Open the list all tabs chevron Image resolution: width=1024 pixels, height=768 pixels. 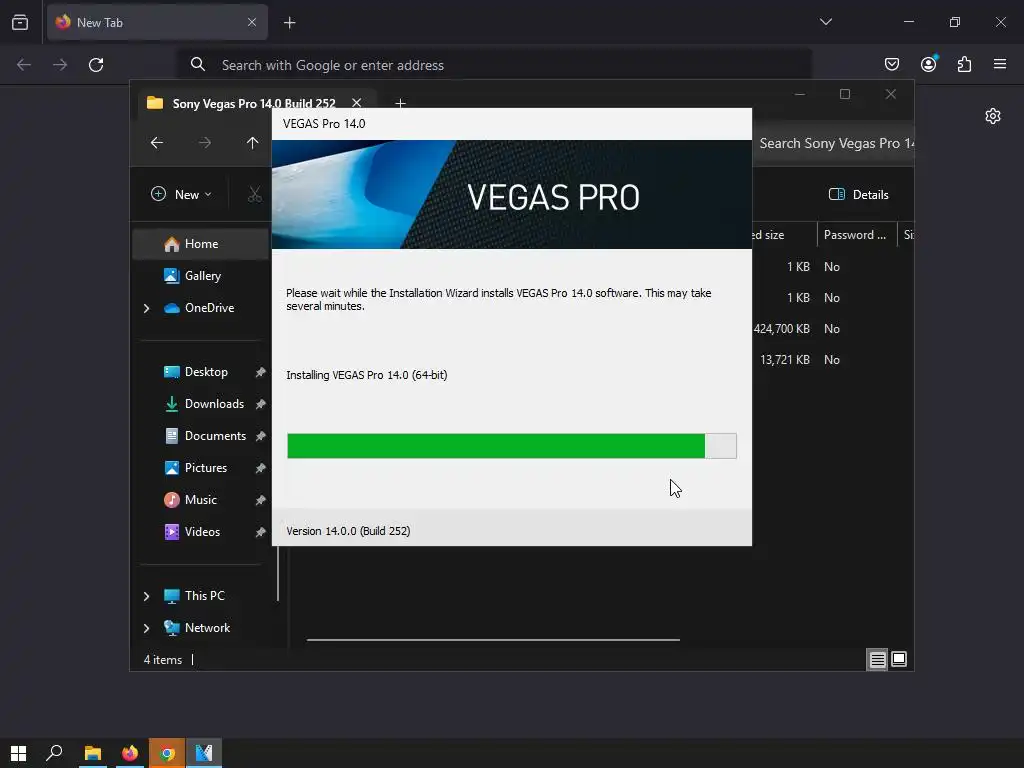825,22
